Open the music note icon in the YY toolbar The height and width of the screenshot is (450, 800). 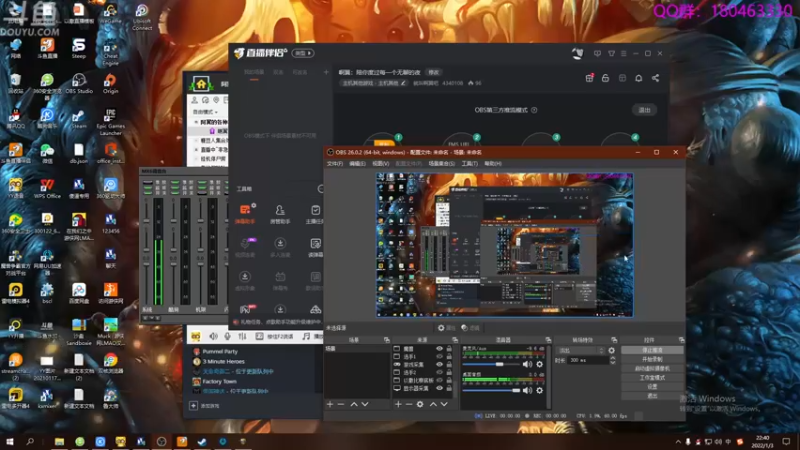[306, 336]
